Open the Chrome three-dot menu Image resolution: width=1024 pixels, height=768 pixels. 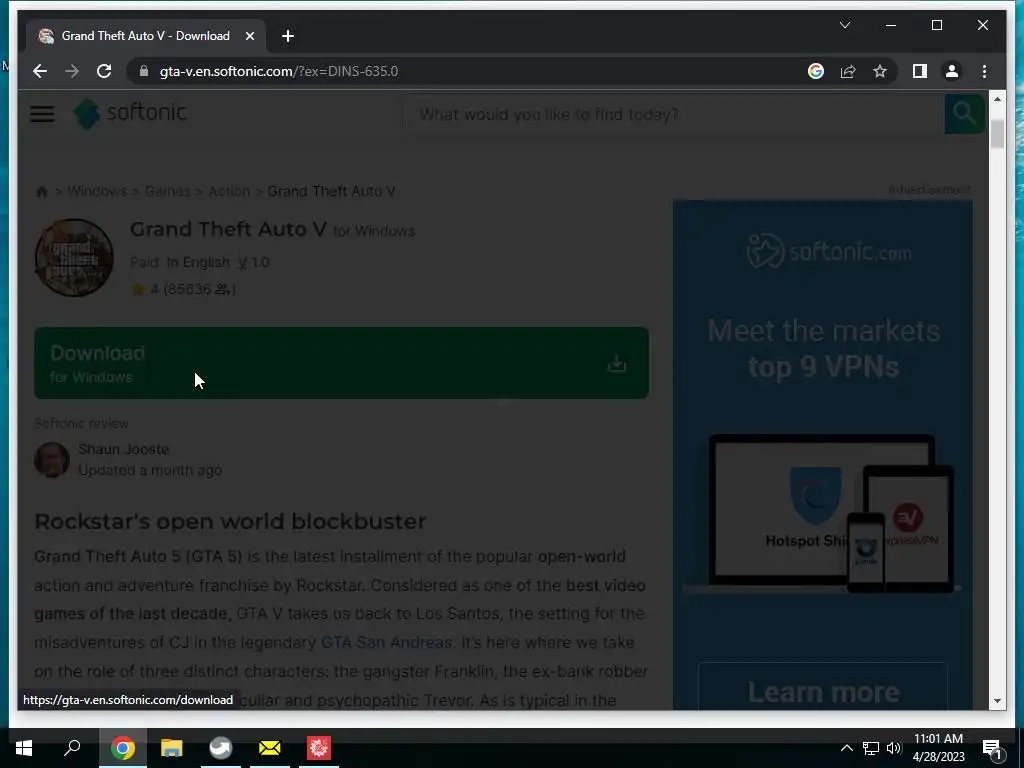pyautogui.click(x=984, y=71)
